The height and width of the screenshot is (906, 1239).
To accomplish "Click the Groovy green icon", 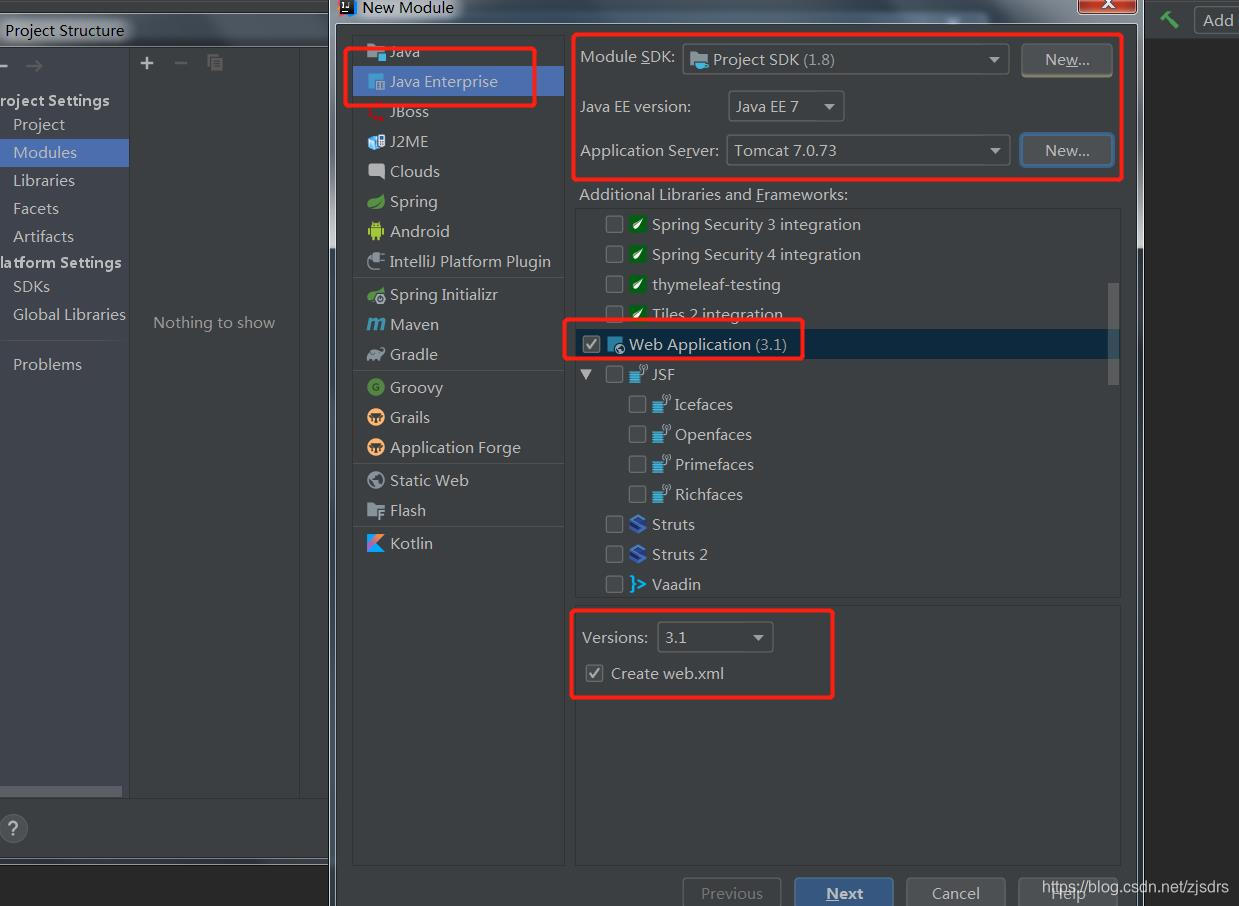I will pyautogui.click(x=376, y=388).
